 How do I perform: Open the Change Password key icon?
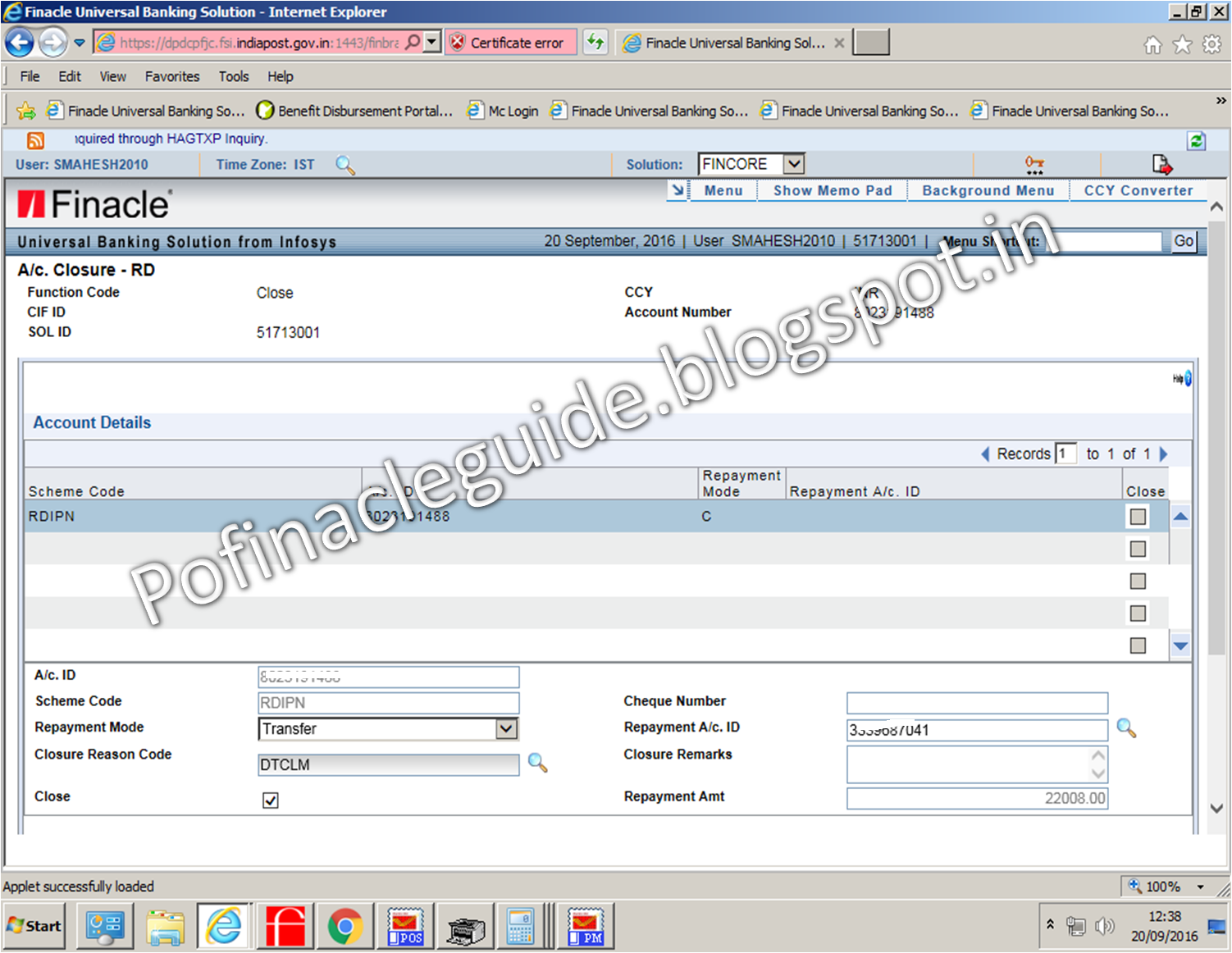click(1034, 164)
